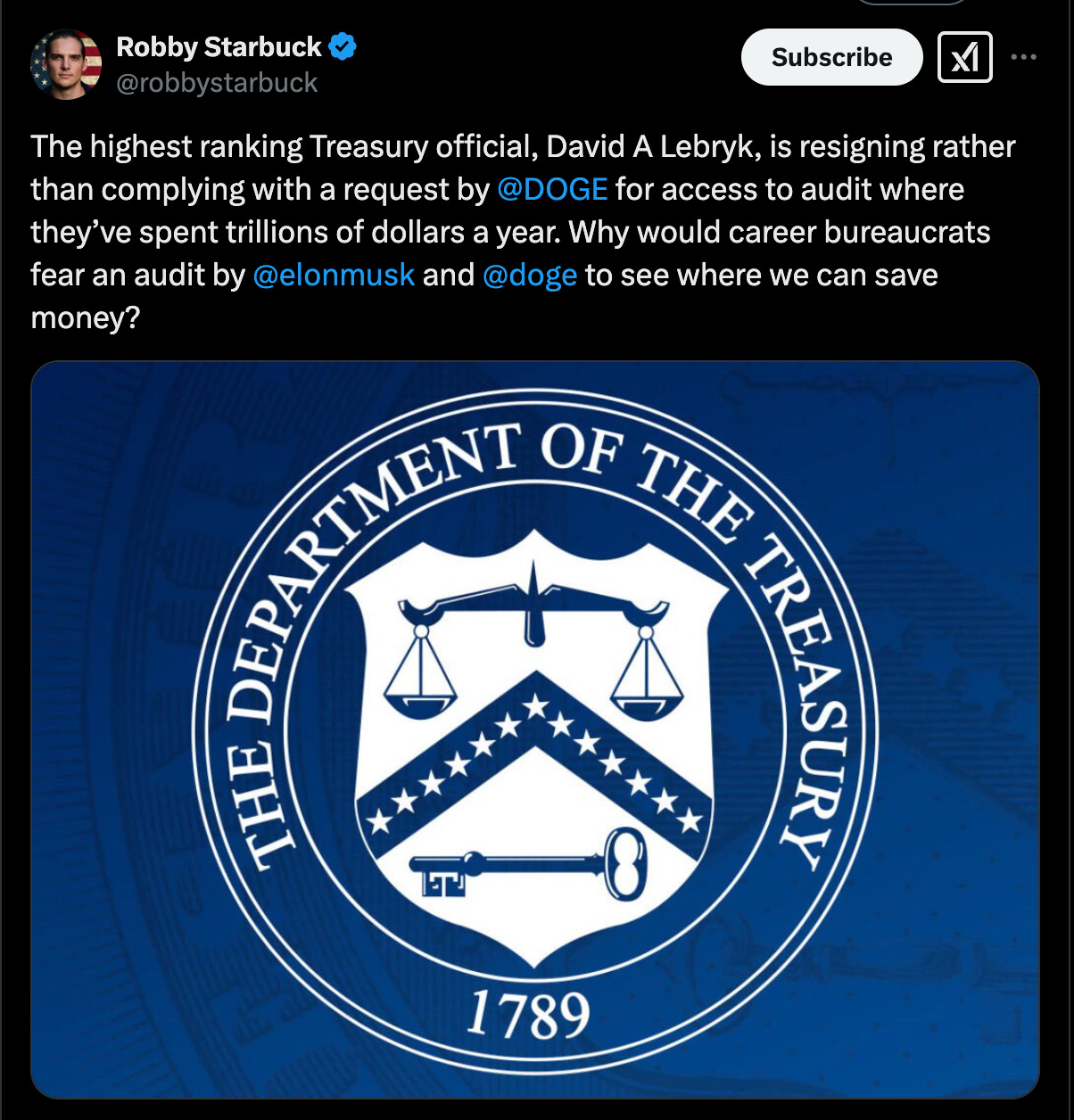Open the three-dot more options menu

click(1023, 57)
